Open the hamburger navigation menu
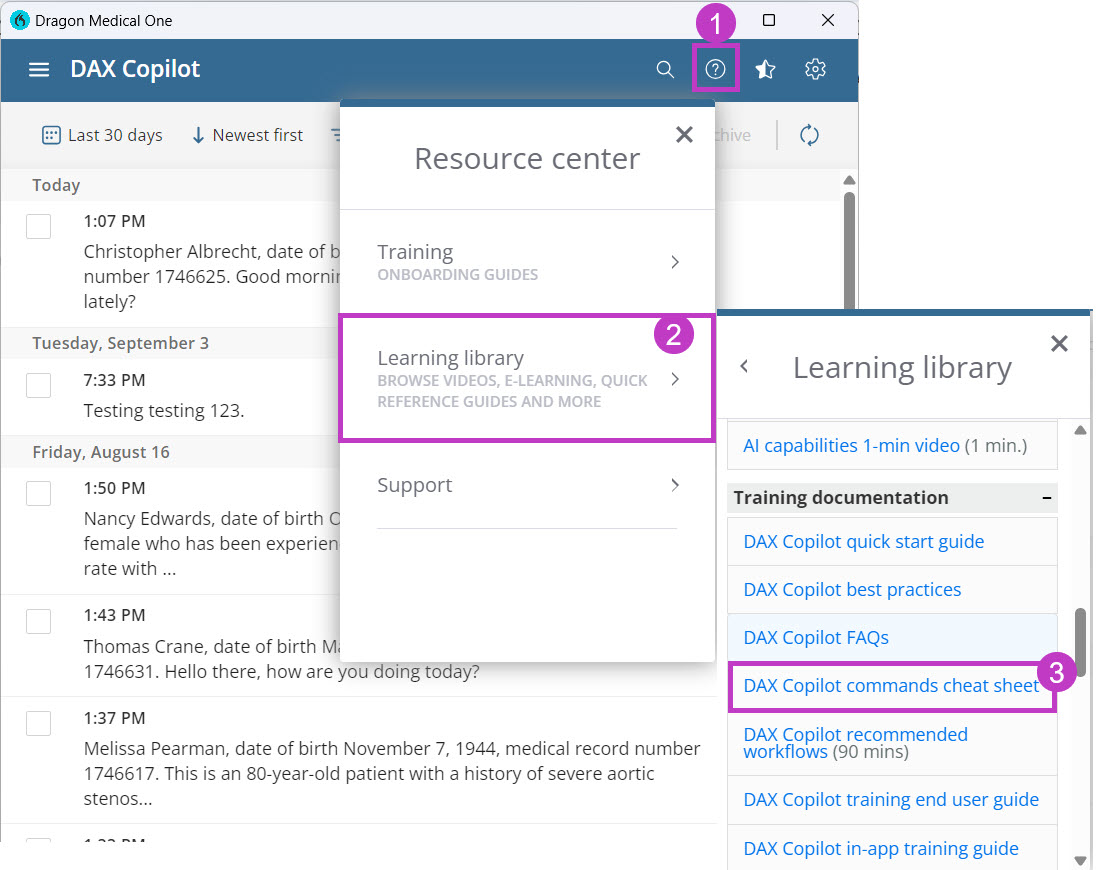The width and height of the screenshot is (1100, 870). 38,70
